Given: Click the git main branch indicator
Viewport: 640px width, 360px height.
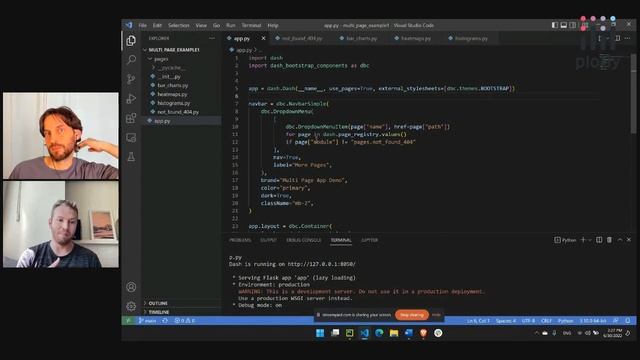Looking at the screenshot, I should [147, 321].
